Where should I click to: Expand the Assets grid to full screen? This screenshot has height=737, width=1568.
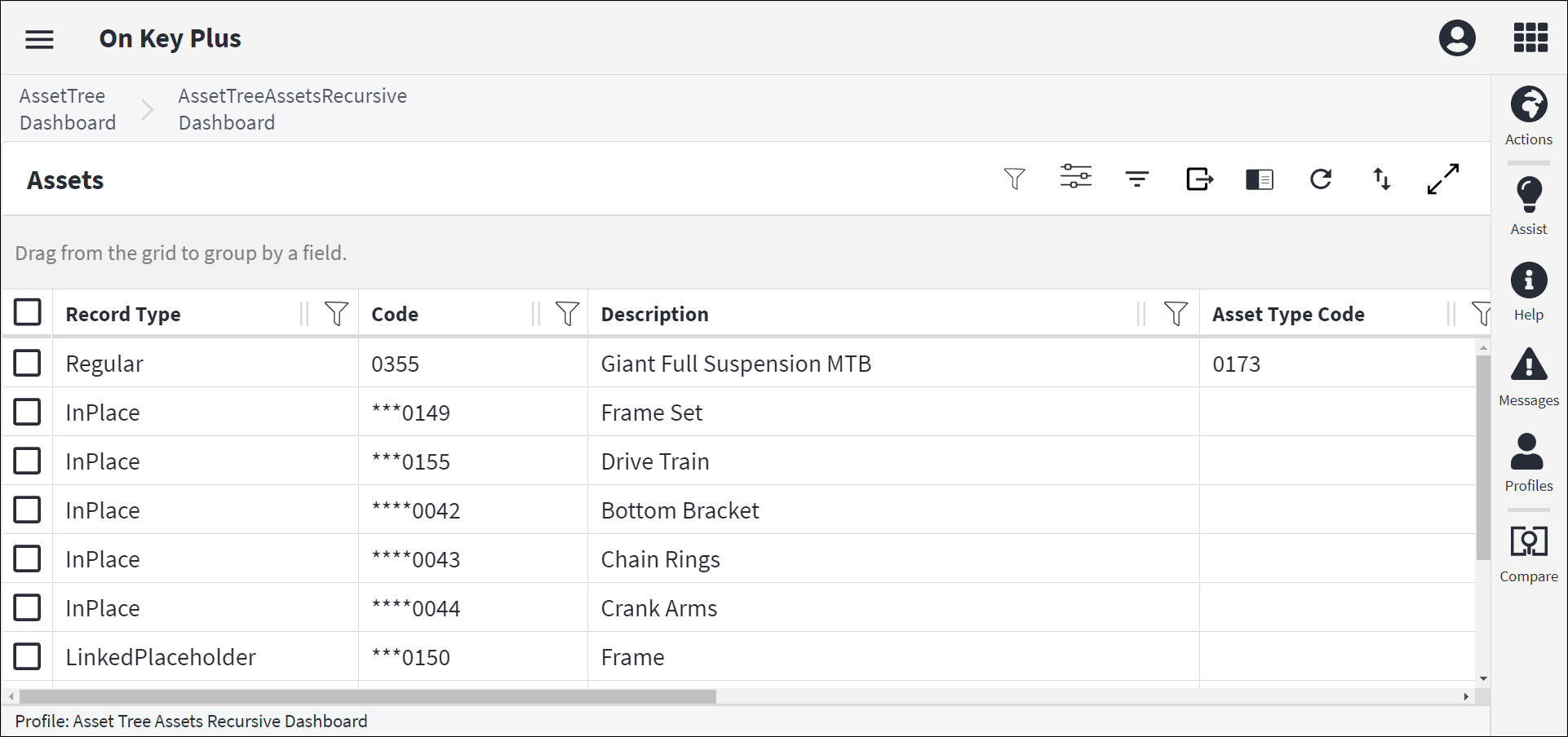click(1442, 179)
